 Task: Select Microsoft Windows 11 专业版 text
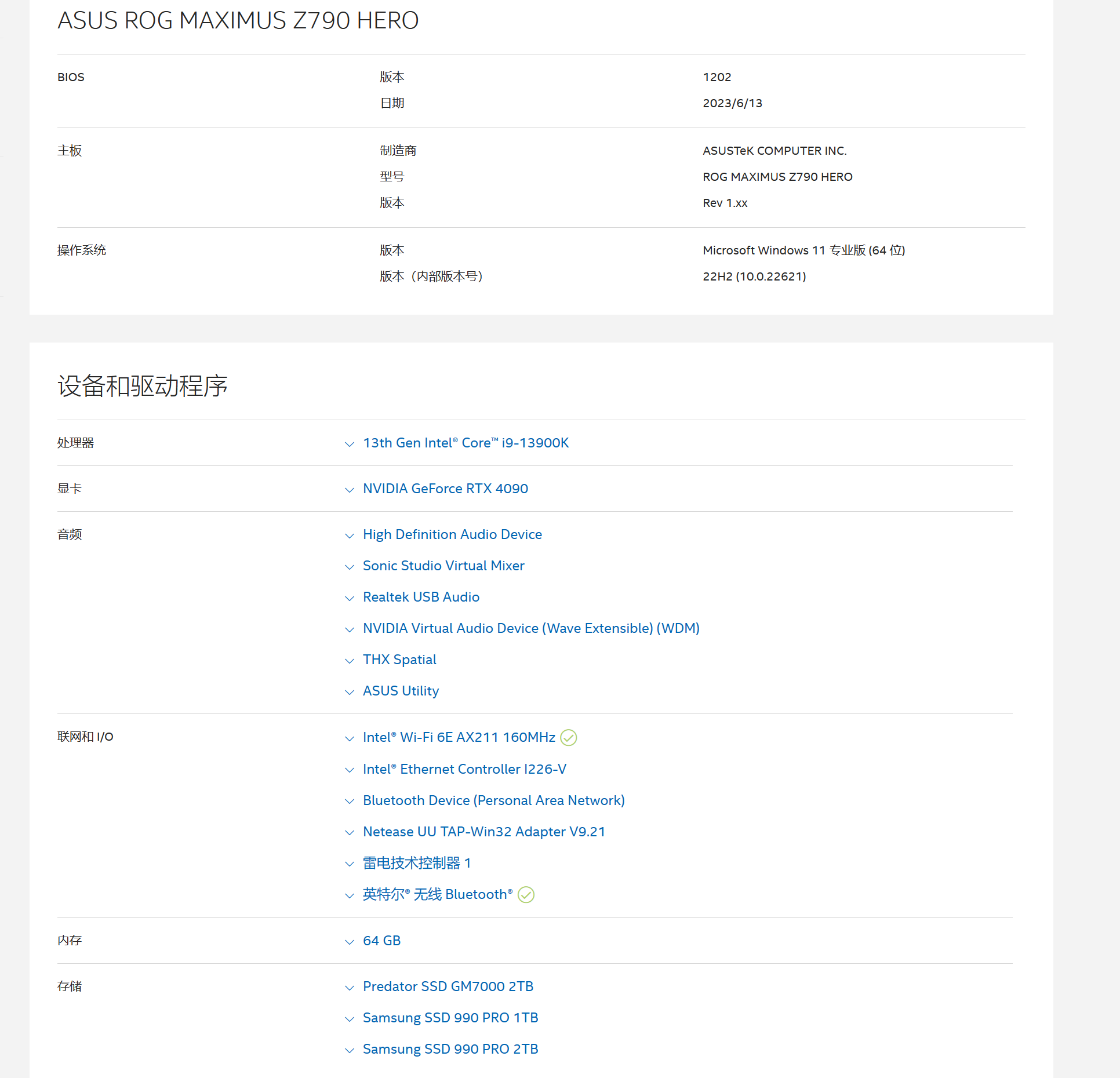pos(804,250)
